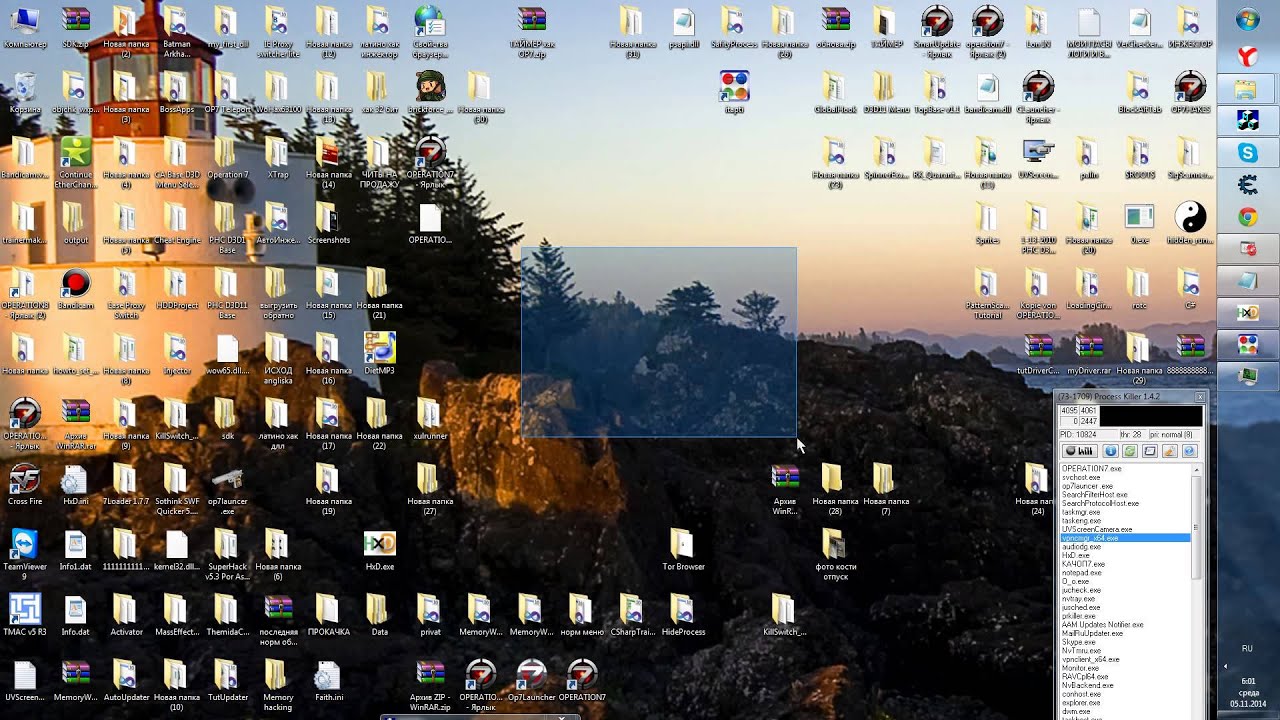Click the blue info icon in Process Killer
This screenshot has height=720, width=1280.
(1110, 450)
